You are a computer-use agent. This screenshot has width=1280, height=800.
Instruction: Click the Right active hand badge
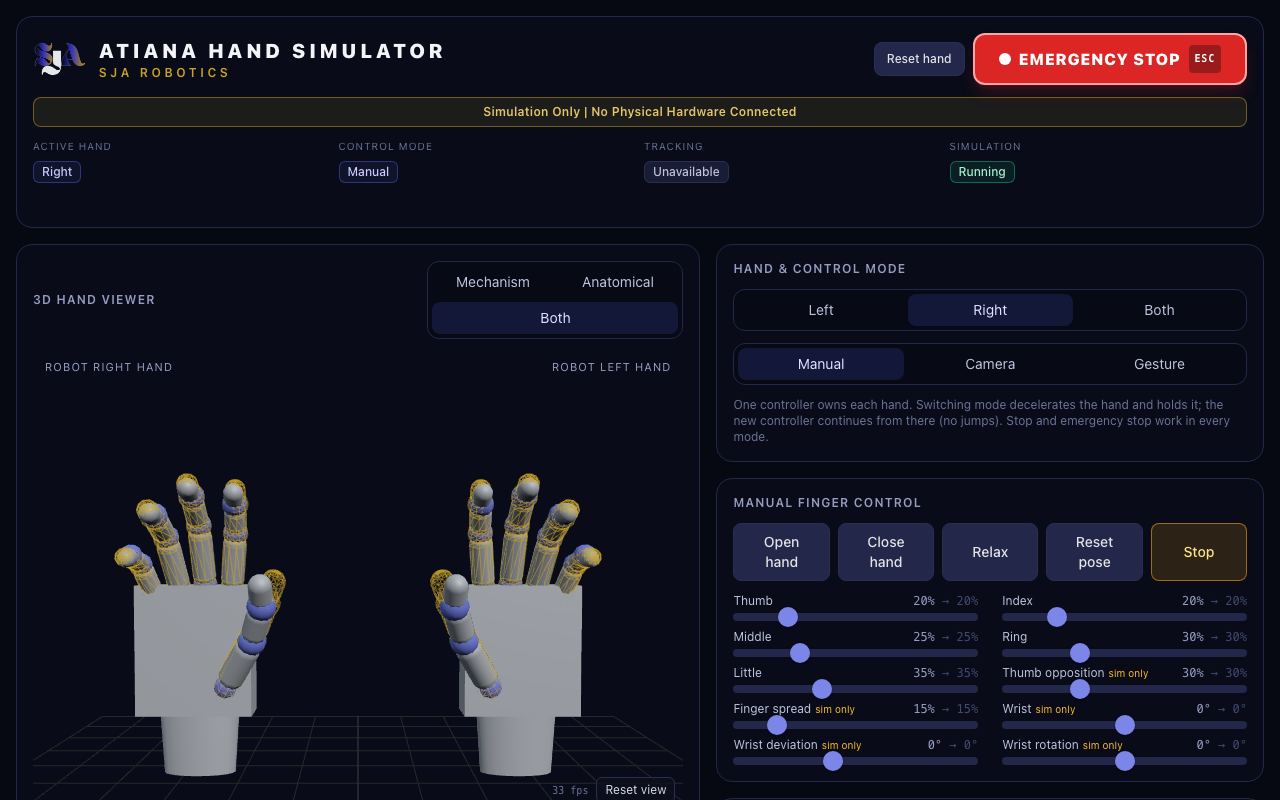click(57, 172)
